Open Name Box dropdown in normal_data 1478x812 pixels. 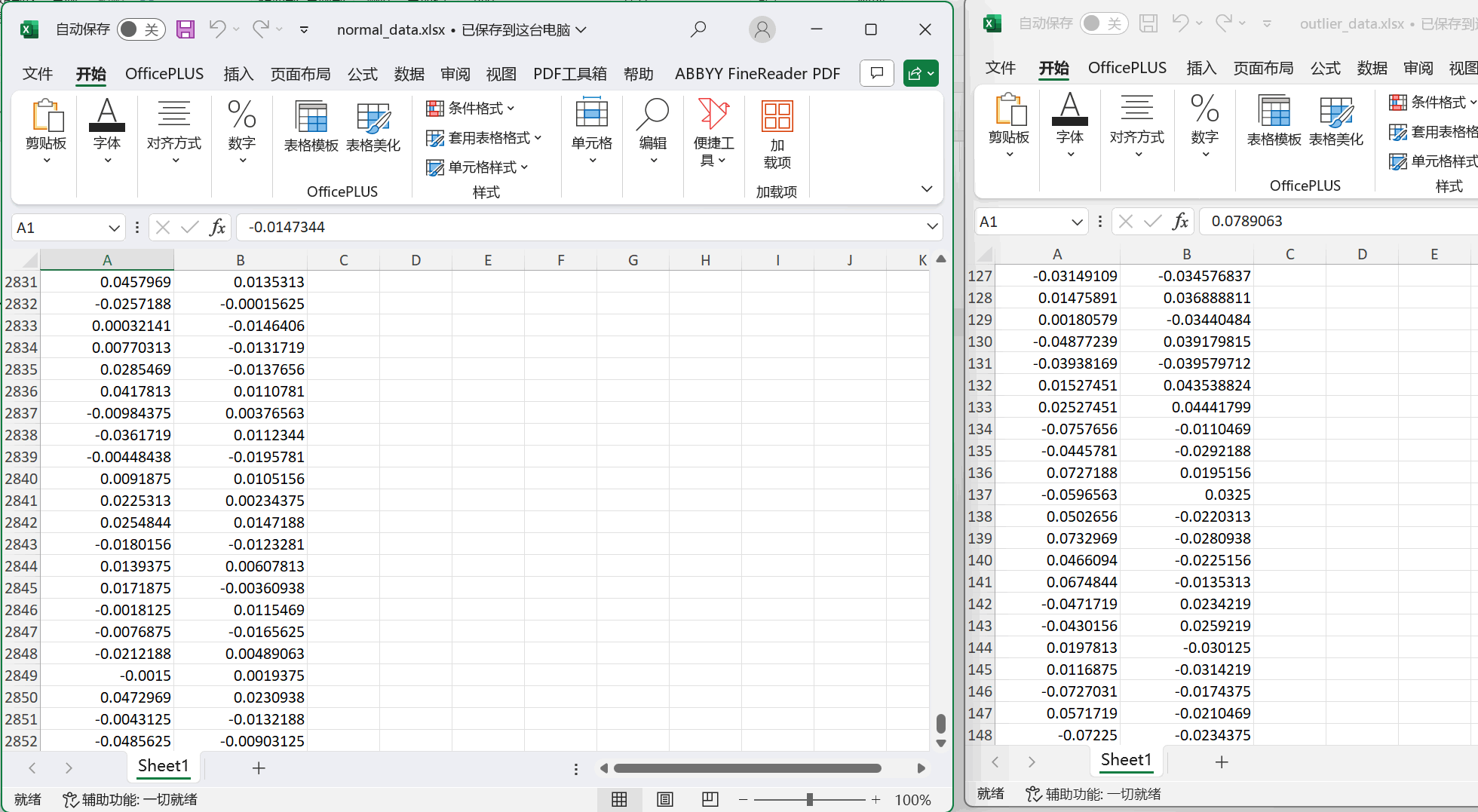pos(114,228)
